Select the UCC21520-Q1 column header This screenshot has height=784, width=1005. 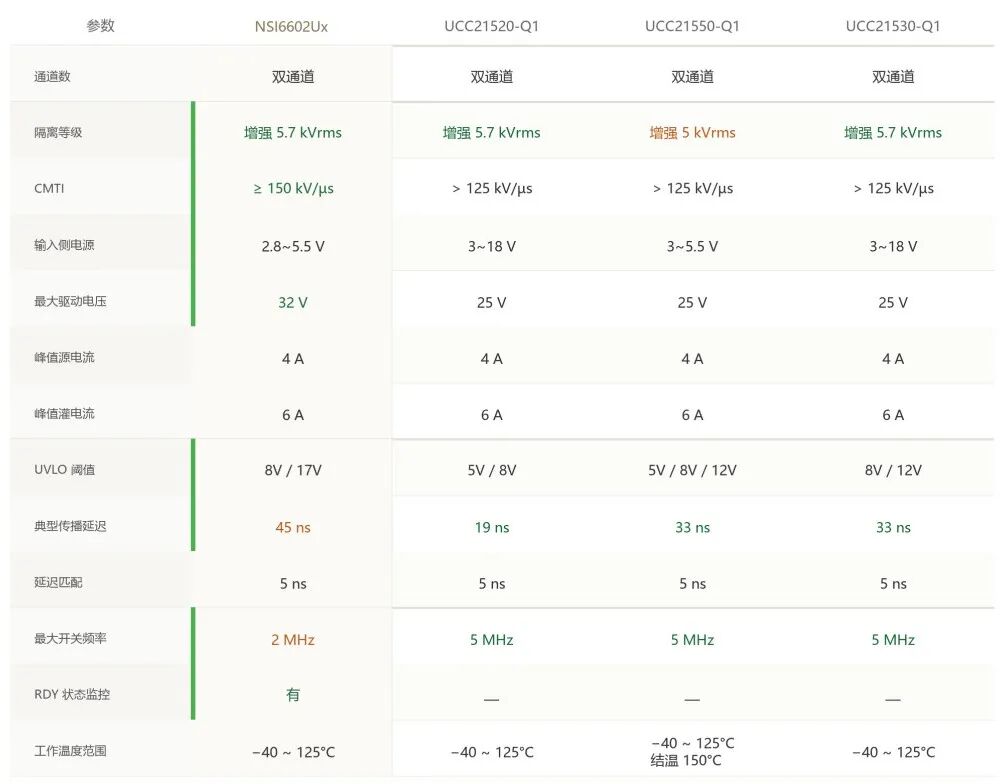click(x=492, y=26)
